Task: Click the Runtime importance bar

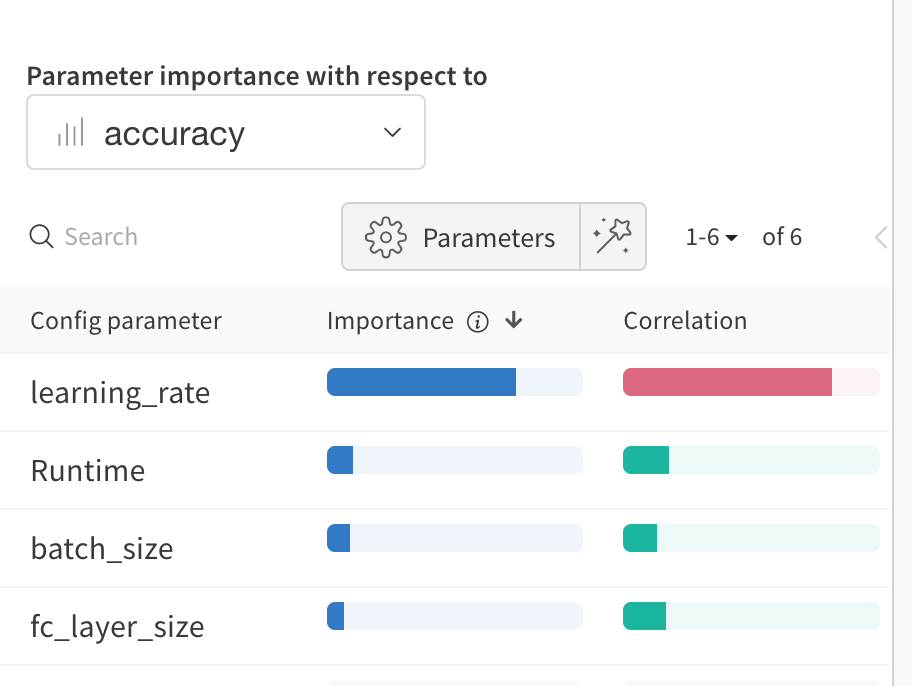Action: pos(340,460)
